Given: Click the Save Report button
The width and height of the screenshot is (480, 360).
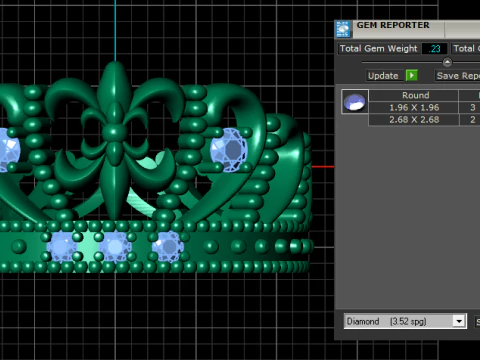Looking at the screenshot, I should tap(458, 76).
